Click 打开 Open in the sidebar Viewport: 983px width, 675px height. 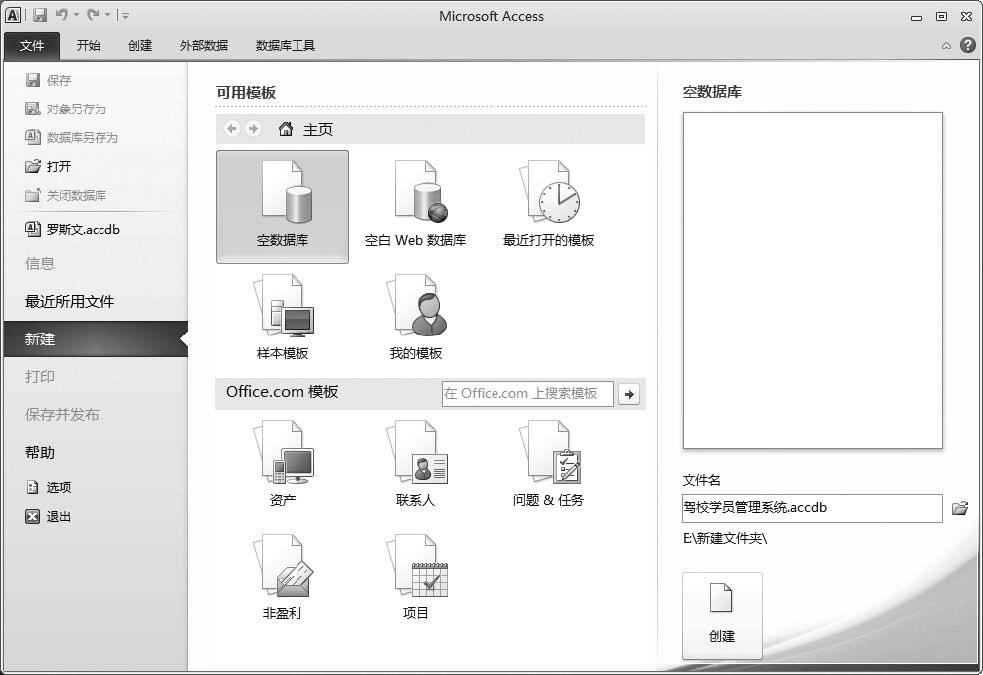point(48,166)
